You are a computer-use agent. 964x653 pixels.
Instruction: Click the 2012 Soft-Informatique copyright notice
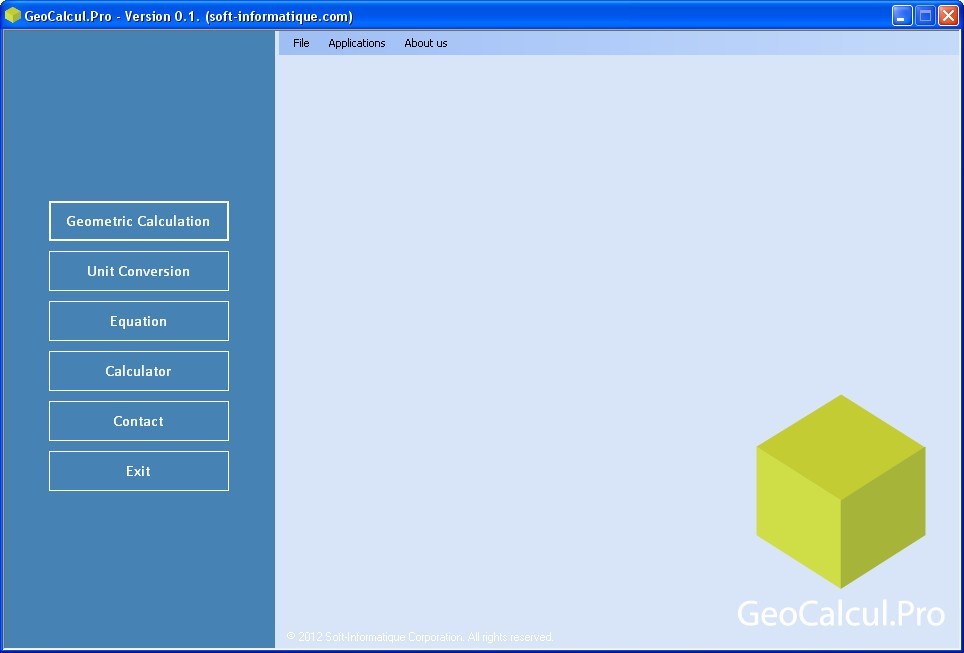click(x=421, y=636)
